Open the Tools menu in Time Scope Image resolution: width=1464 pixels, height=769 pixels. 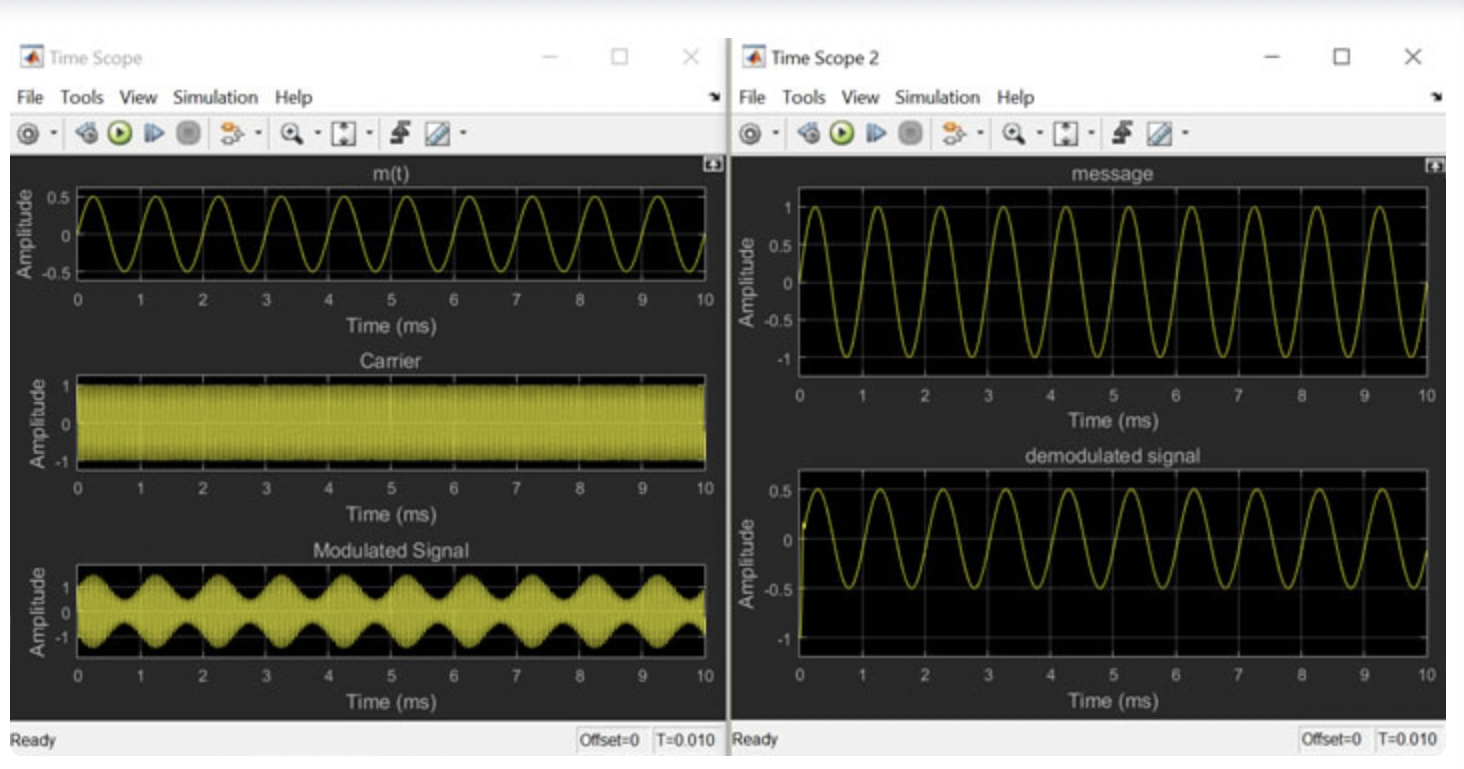point(85,97)
